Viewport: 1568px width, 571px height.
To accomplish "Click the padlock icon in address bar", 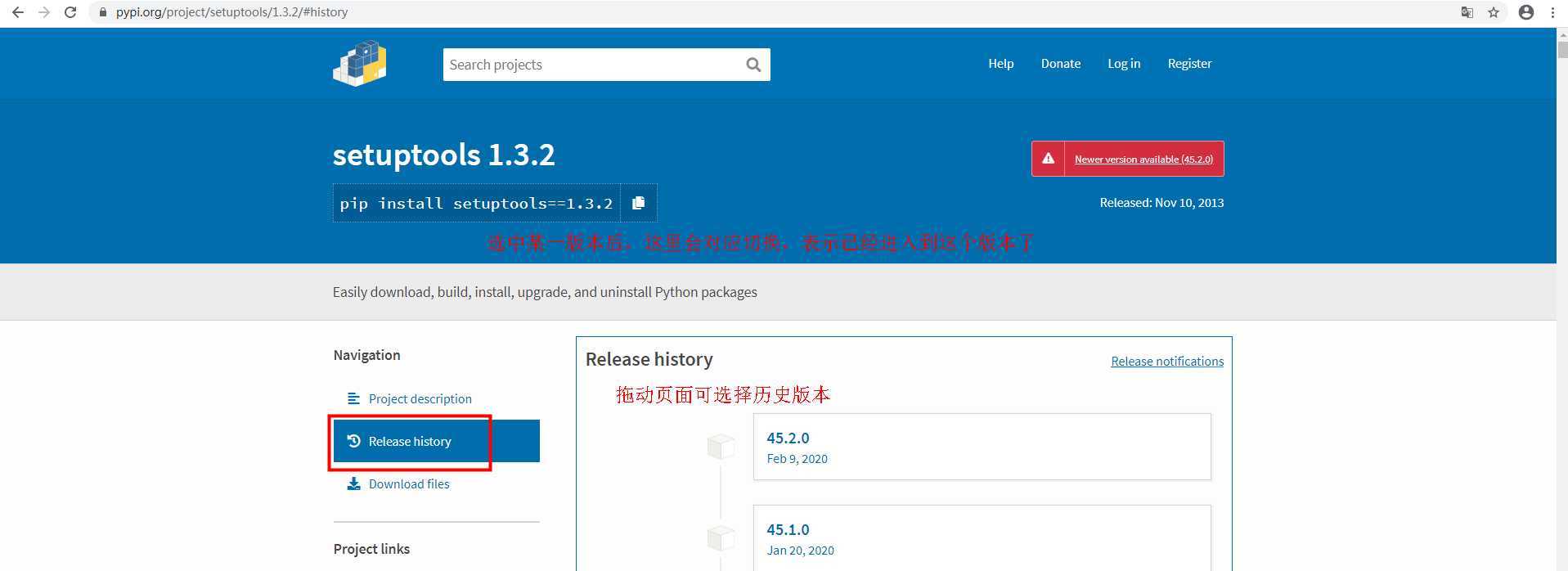I will 102,12.
